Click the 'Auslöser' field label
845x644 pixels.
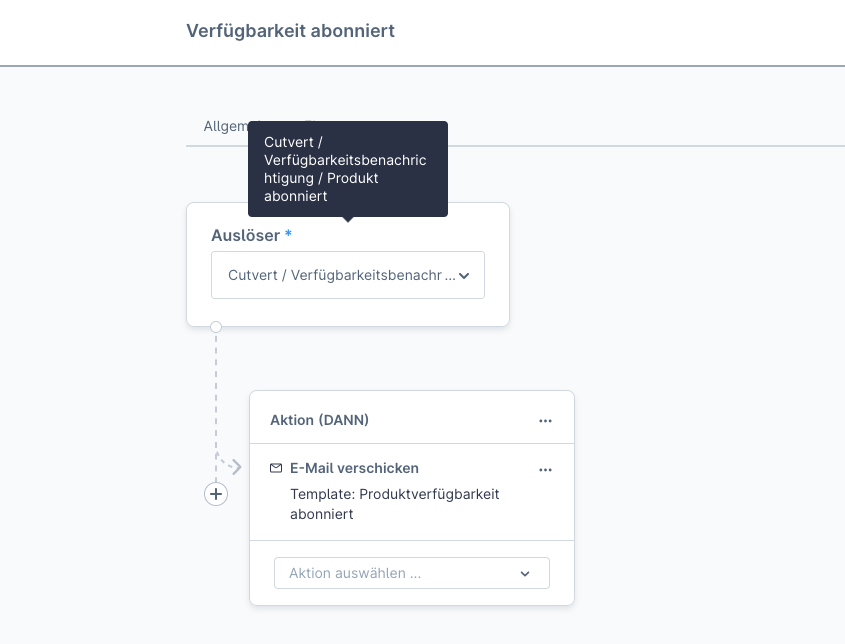point(245,235)
